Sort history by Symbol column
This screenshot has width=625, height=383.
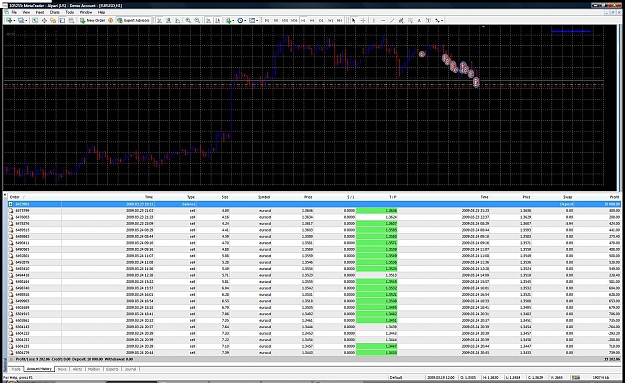point(264,197)
